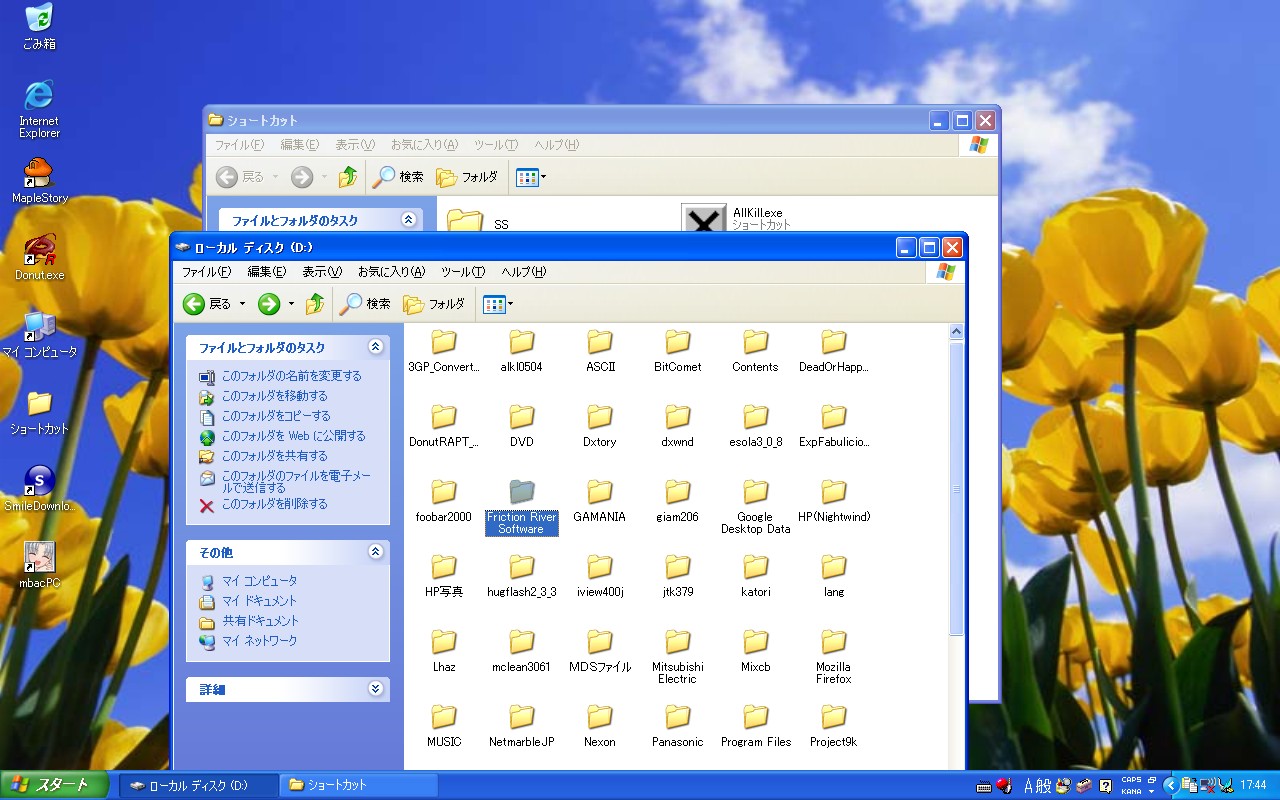Click the このフォルダを削除する link

point(274,504)
